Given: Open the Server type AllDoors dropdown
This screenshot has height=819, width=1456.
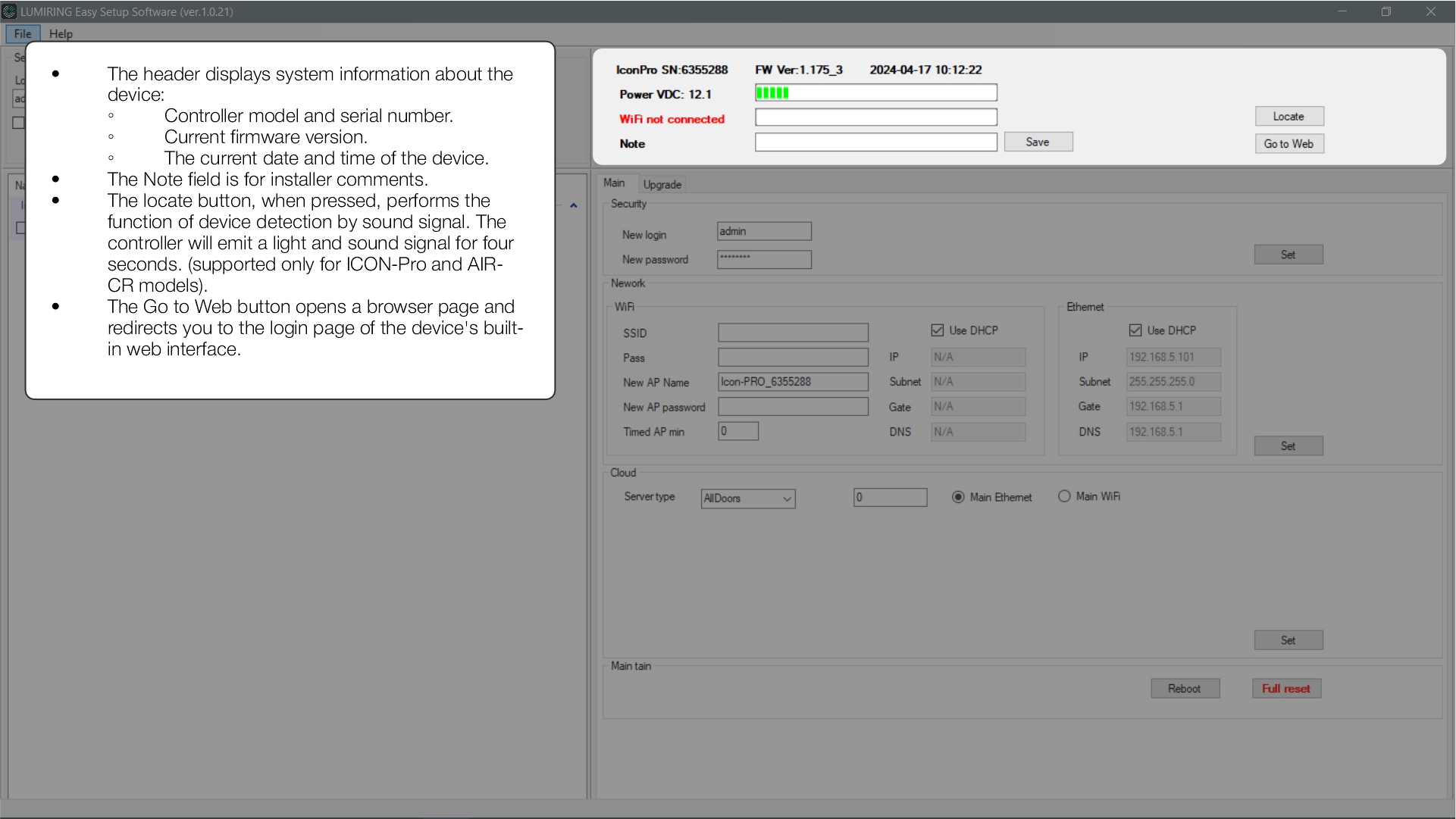Looking at the screenshot, I should (748, 498).
